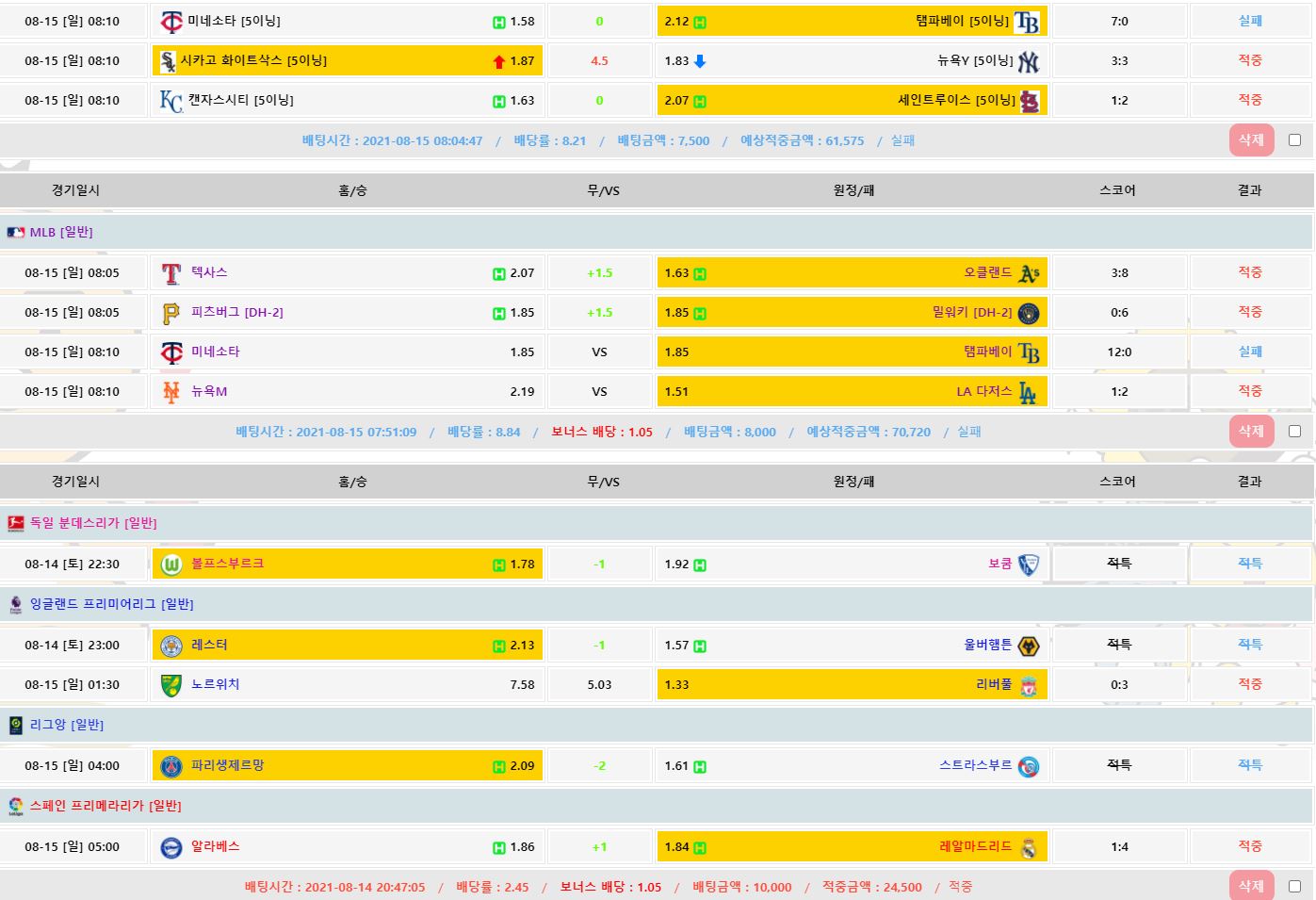Click the Chicago White Sox team logo
Image resolution: width=1316 pixels, height=900 pixels.
[x=169, y=61]
